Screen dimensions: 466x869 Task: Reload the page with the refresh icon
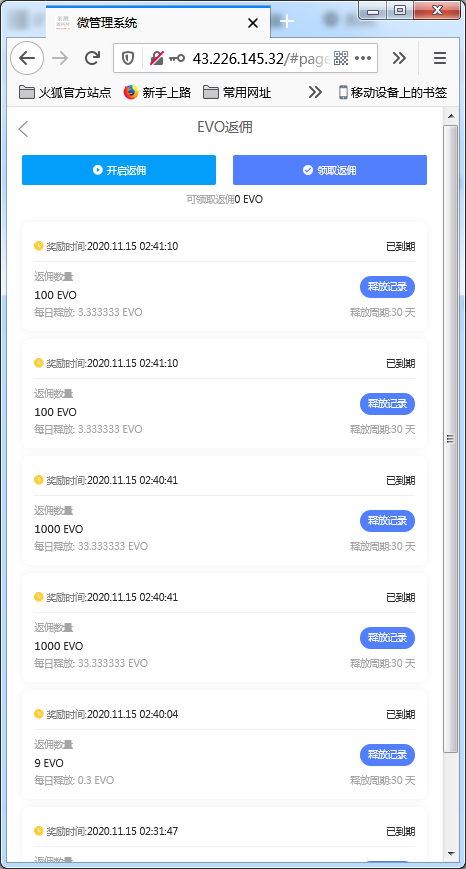click(92, 58)
